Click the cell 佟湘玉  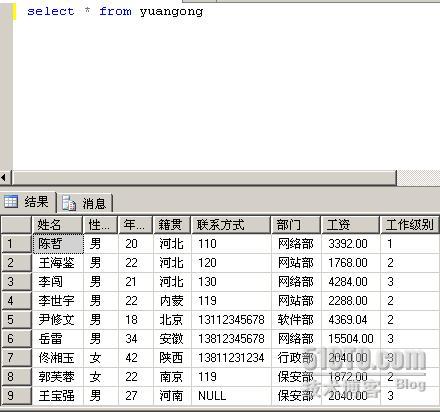(x=58, y=358)
